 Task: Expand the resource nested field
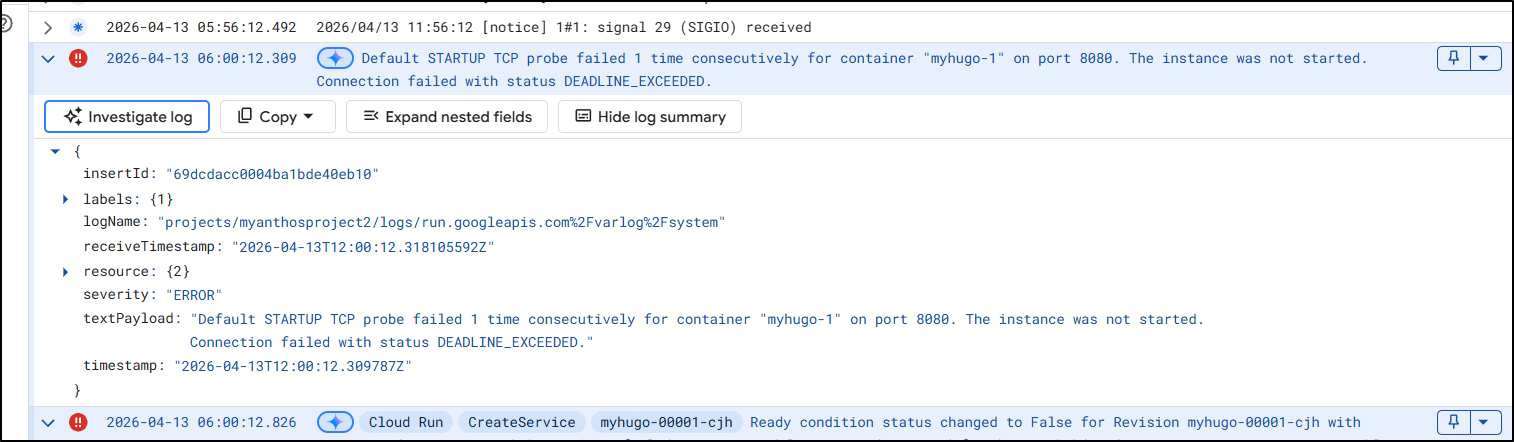pos(66,271)
